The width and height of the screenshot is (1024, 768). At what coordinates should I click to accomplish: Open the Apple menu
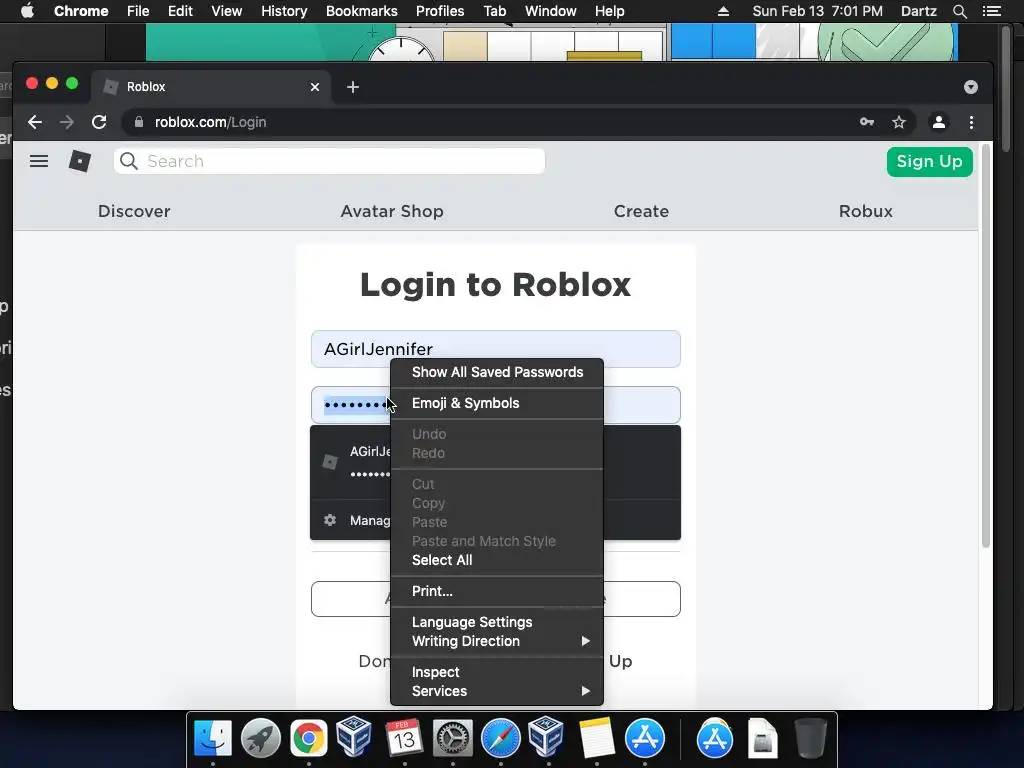pos(27,11)
